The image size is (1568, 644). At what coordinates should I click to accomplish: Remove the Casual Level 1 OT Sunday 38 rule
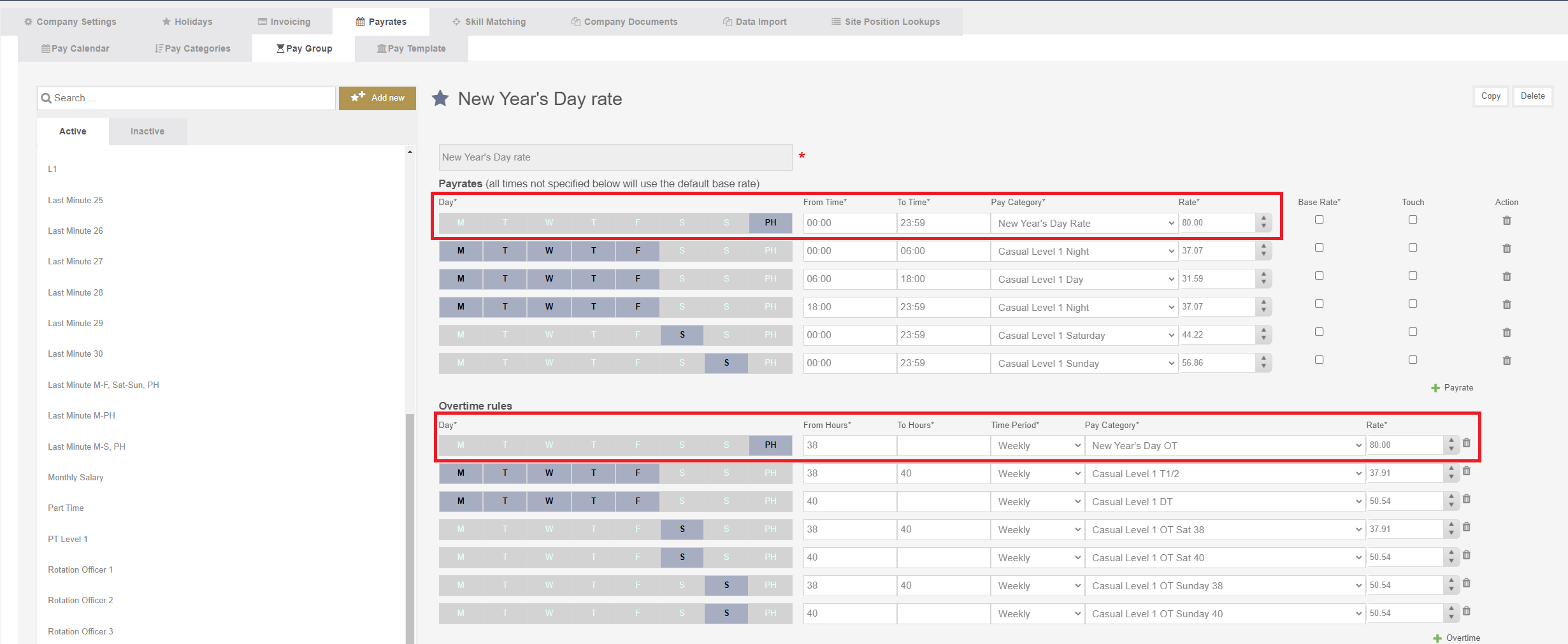(1466, 583)
